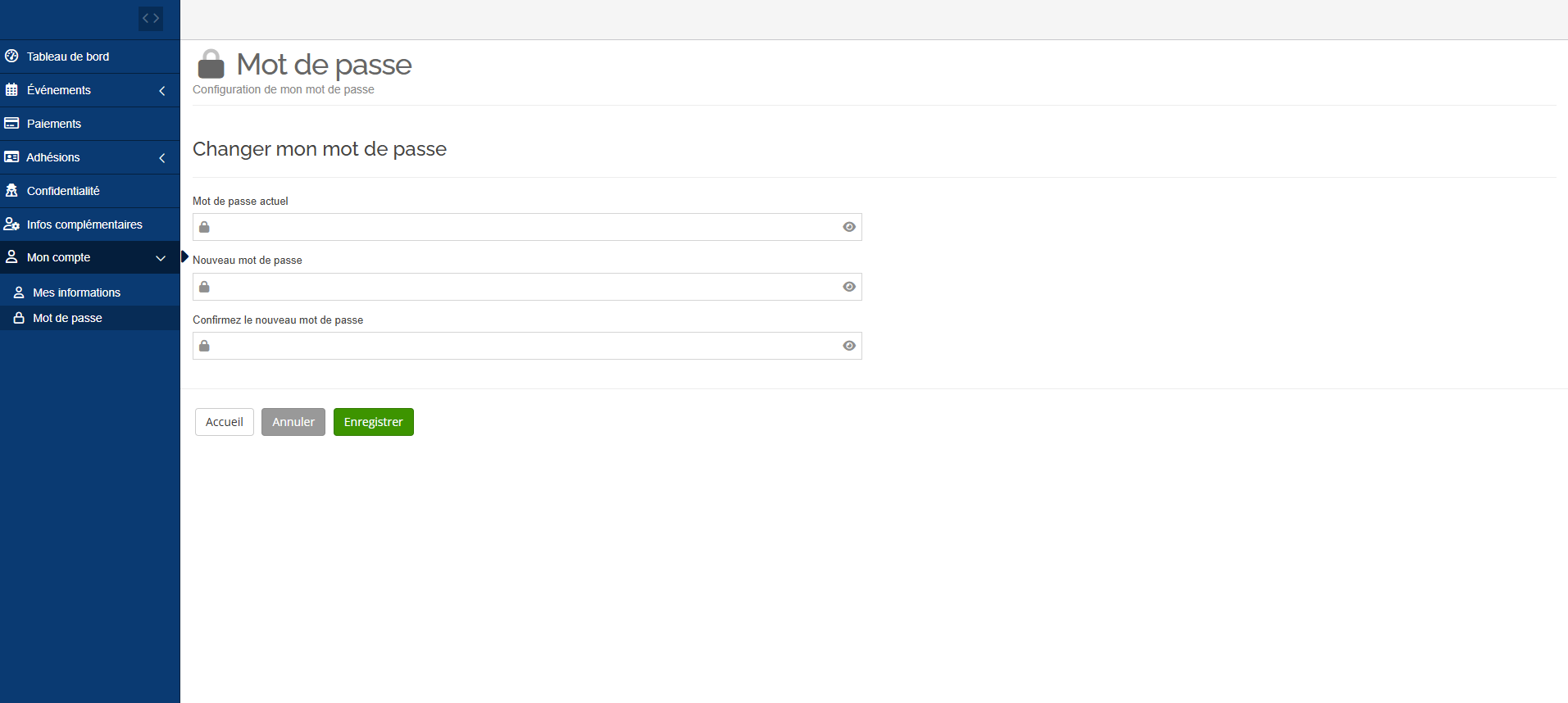Collapse the Mon compte section chevron

pyautogui.click(x=161, y=258)
